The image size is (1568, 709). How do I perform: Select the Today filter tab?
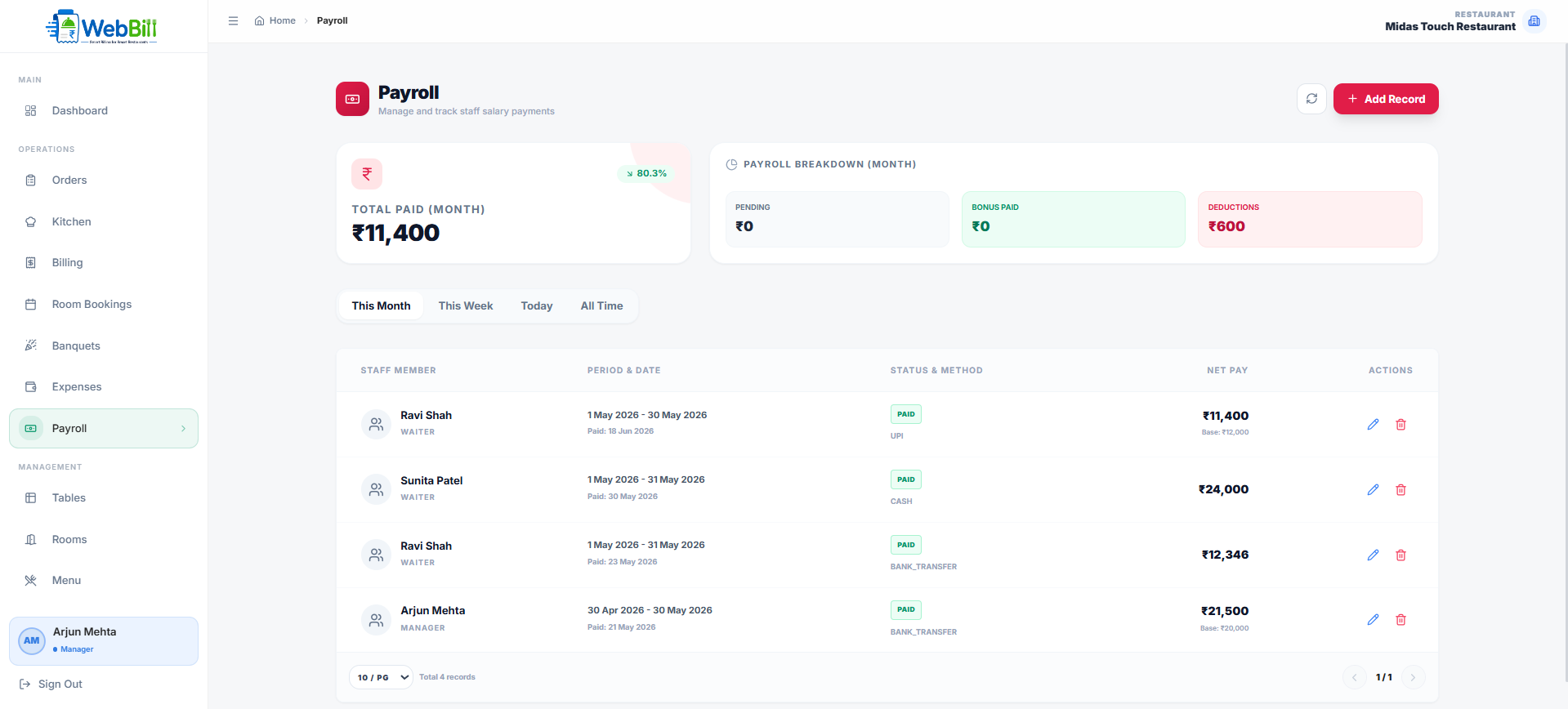click(537, 305)
